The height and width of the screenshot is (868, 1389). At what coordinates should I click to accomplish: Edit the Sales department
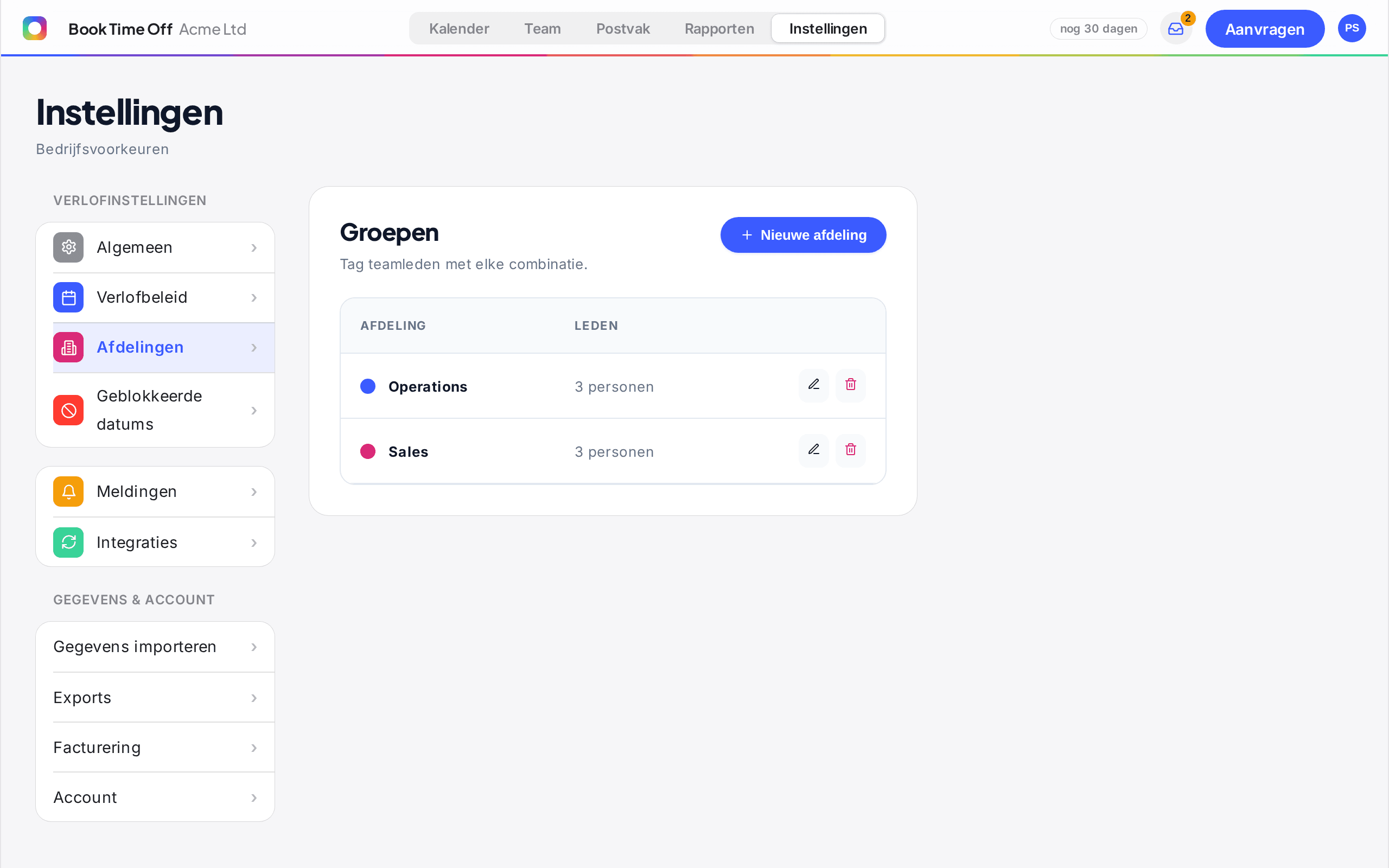pyautogui.click(x=814, y=451)
